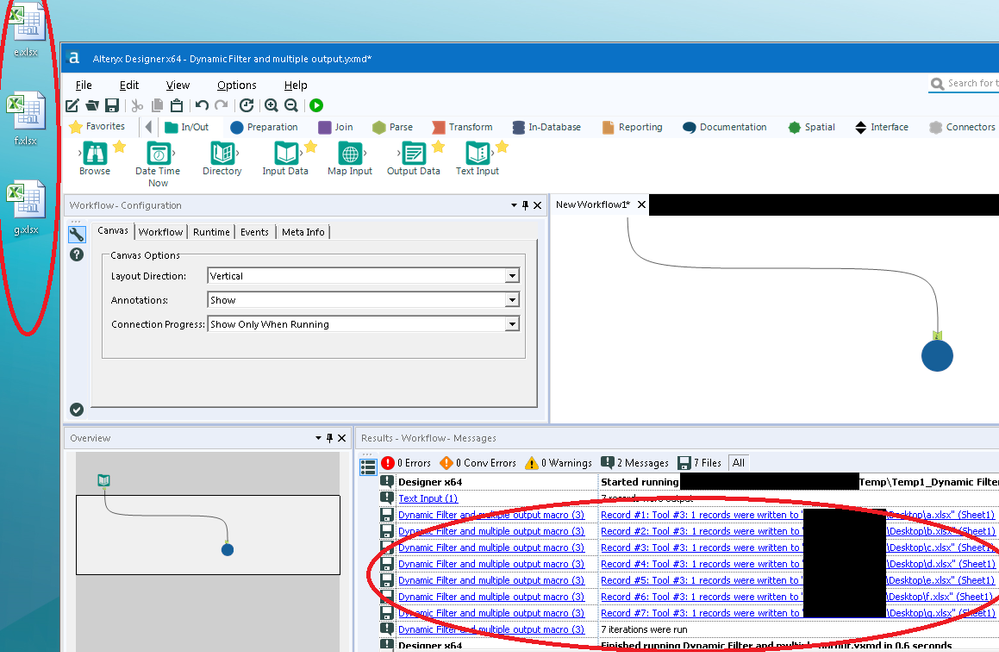This screenshot has height=652, width=999.
Task: Click the Results list view icon
Action: click(x=368, y=467)
